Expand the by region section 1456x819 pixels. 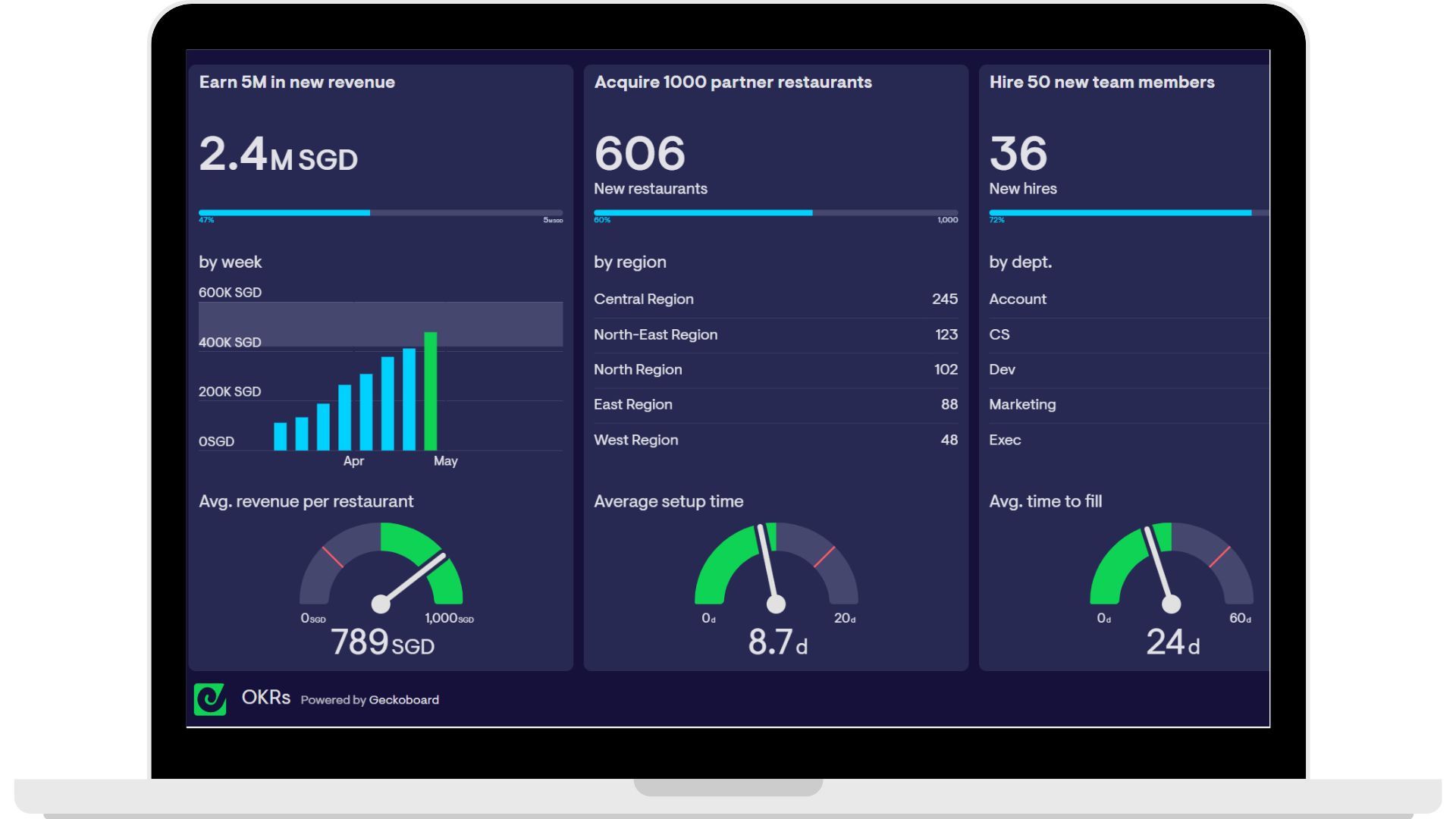(630, 262)
